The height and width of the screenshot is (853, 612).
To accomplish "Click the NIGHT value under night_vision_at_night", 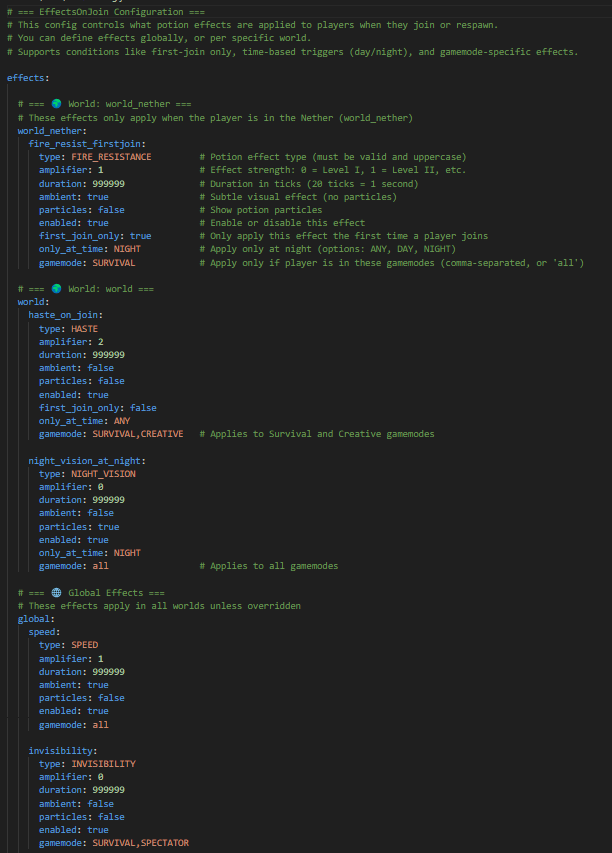I will [x=127, y=553].
